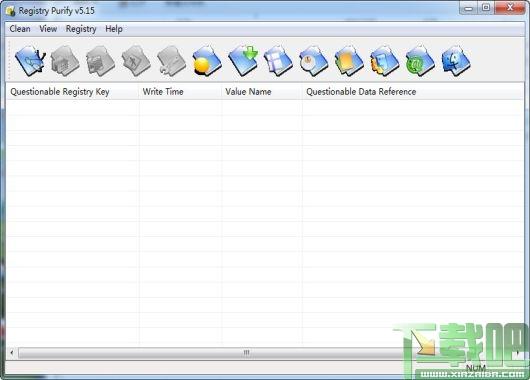
Task: Click the grayed-out folder icon with wrench
Action: coord(172,61)
